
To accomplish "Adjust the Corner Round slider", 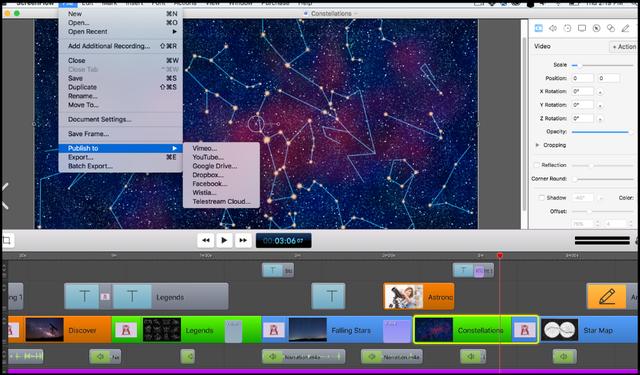I will coord(602,179).
